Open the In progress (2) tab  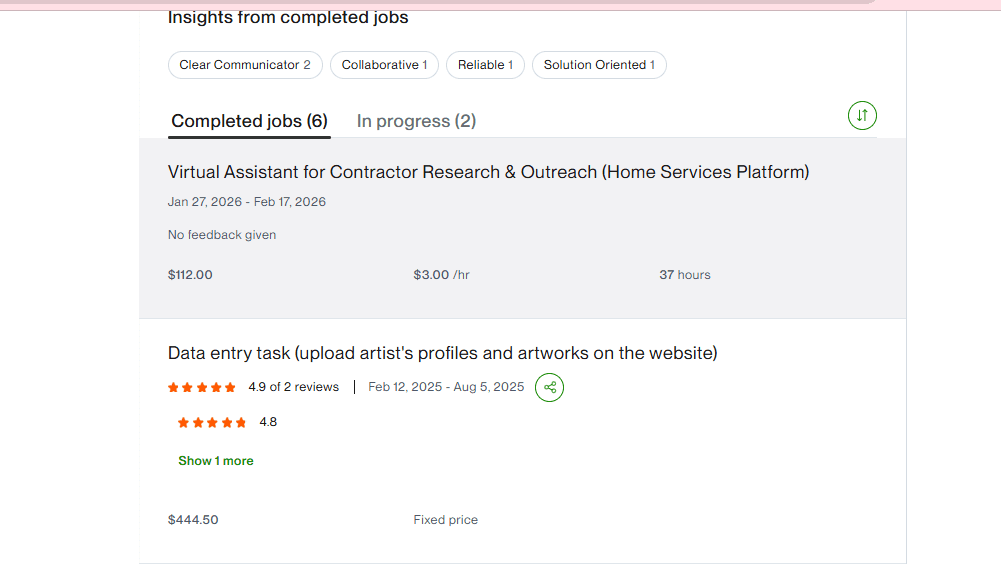pyautogui.click(x=416, y=121)
